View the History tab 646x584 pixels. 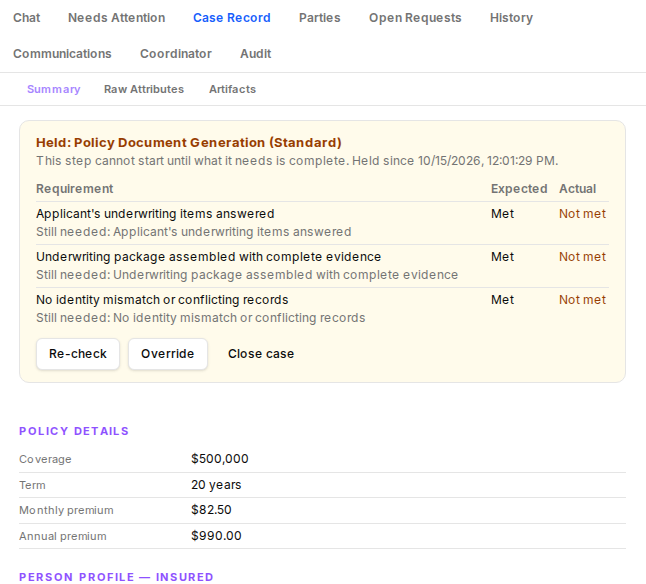tap(511, 18)
